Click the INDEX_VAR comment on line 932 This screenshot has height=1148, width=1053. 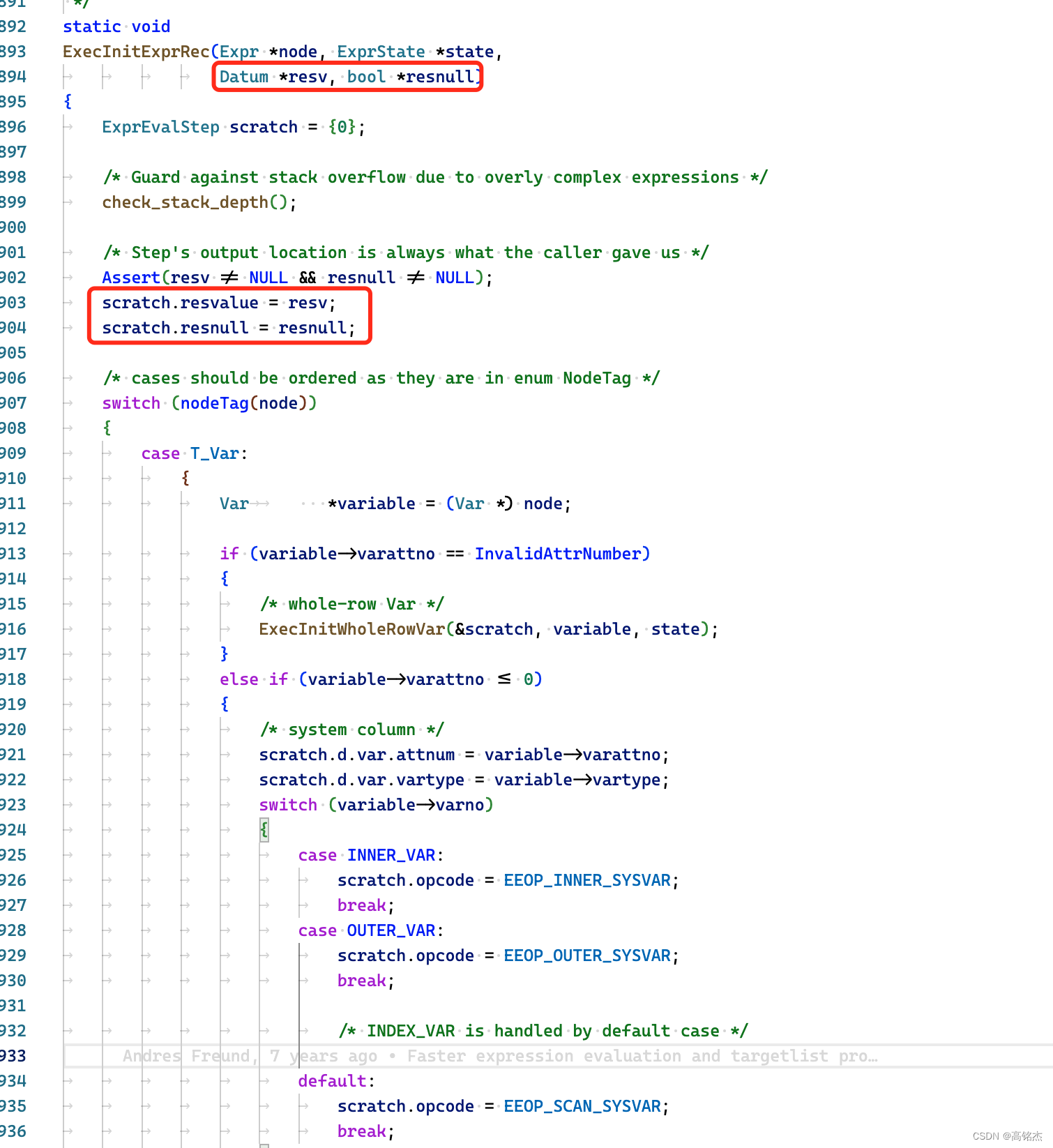pos(543,1031)
